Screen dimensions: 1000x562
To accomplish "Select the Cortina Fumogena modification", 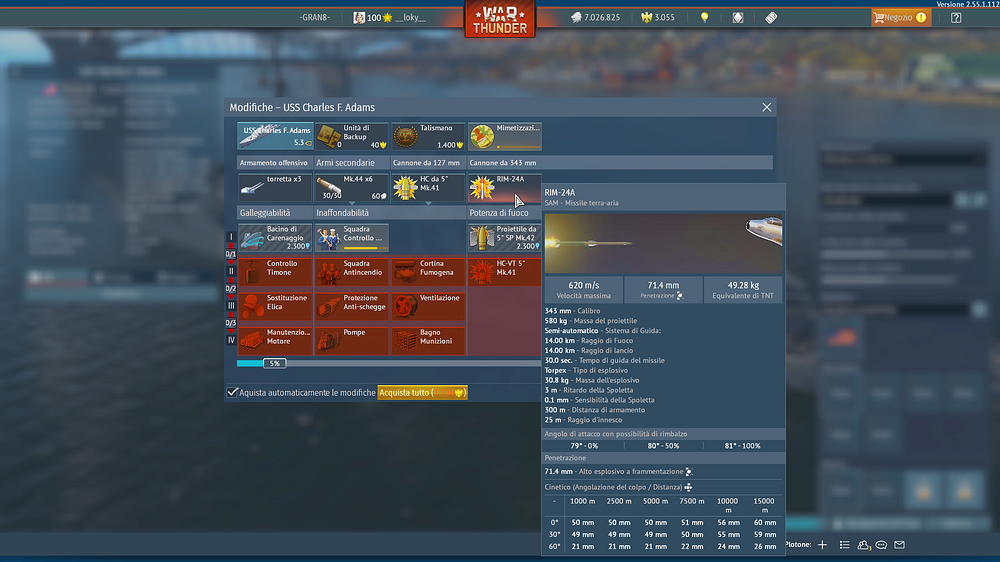I will (428, 272).
